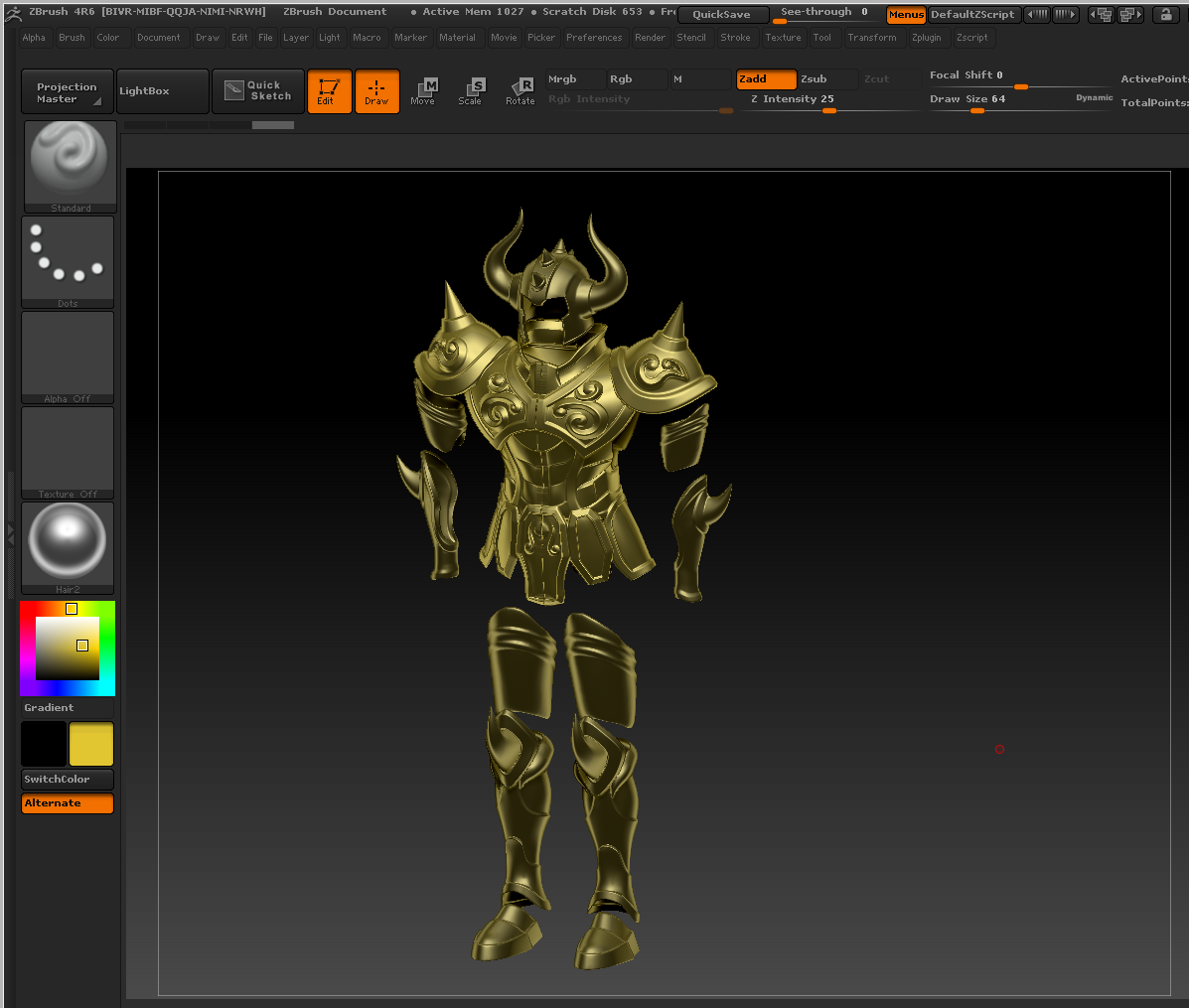The image size is (1189, 1008).
Task: Enable Zadd sculpting mode
Action: 766,78
